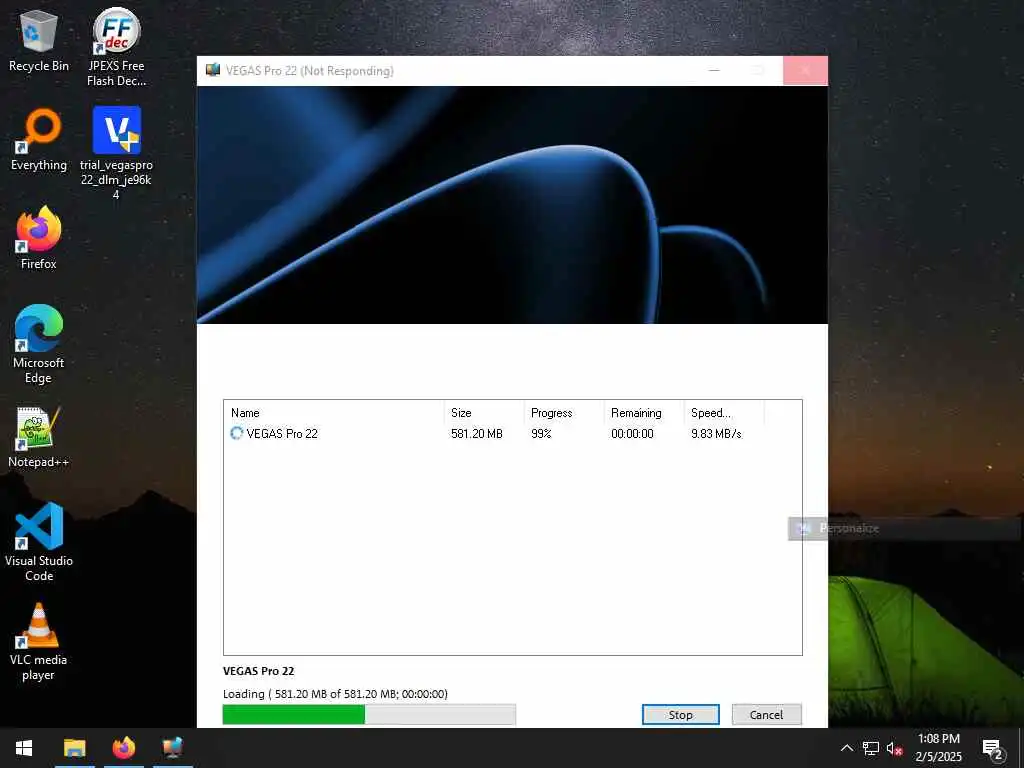Click the spinner icon beside VEGAS Pro 22
Screen dimensions: 1024x768
236,433
